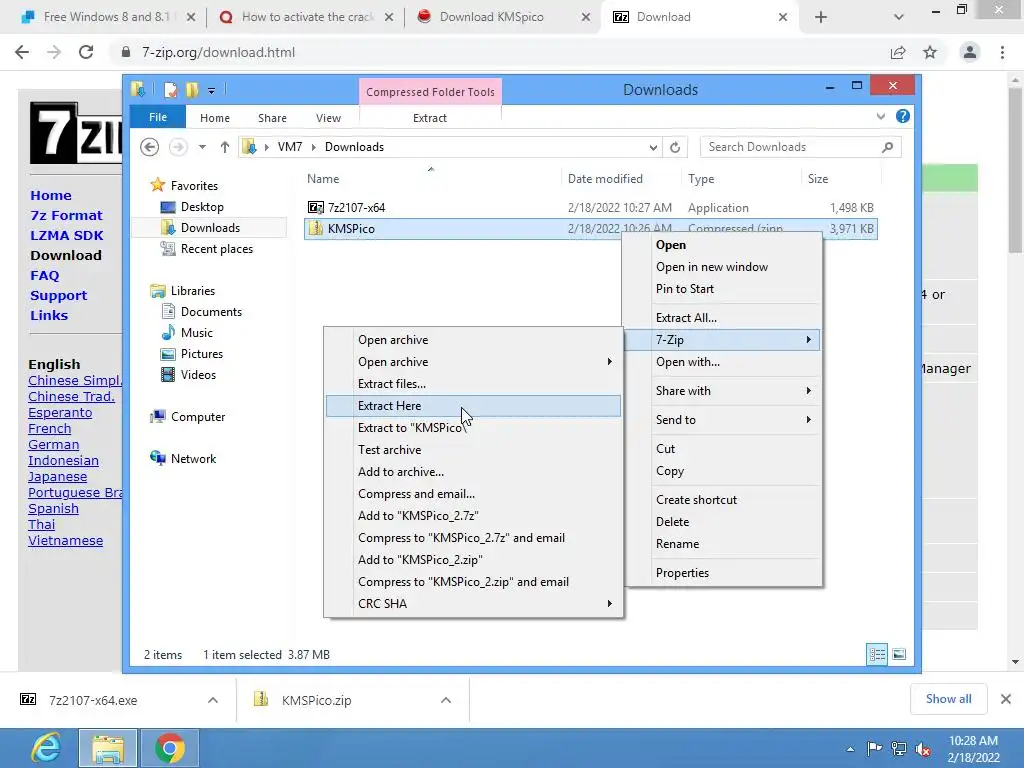Open the File ribbon tab
The width and height of the screenshot is (1024, 768).
[157, 117]
